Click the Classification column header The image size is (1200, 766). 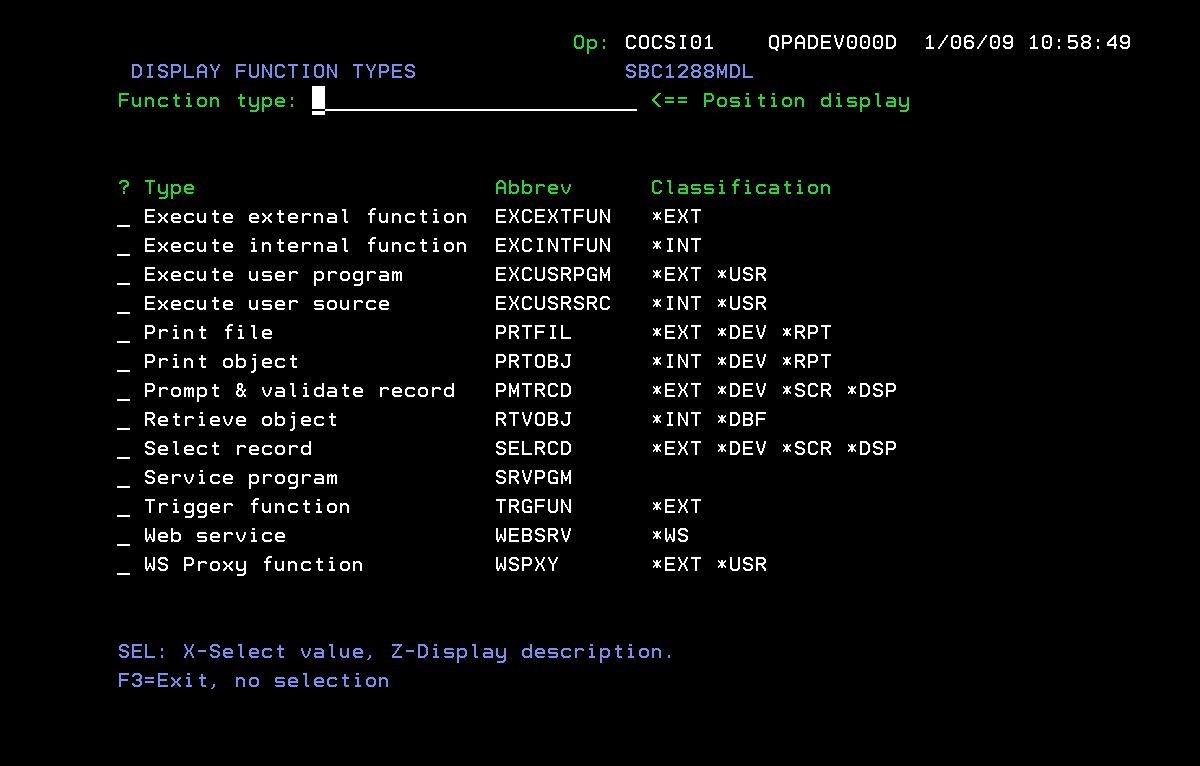click(x=741, y=188)
